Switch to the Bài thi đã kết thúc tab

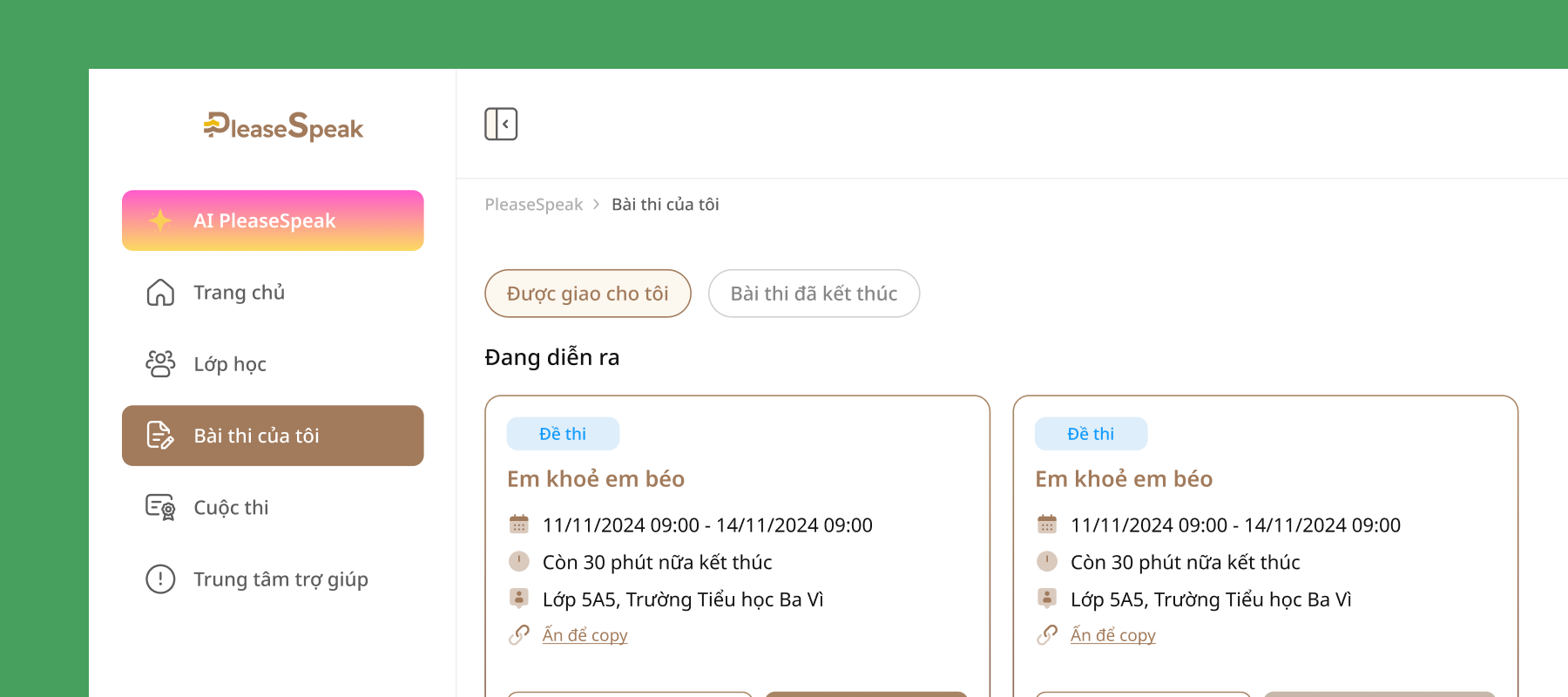814,294
